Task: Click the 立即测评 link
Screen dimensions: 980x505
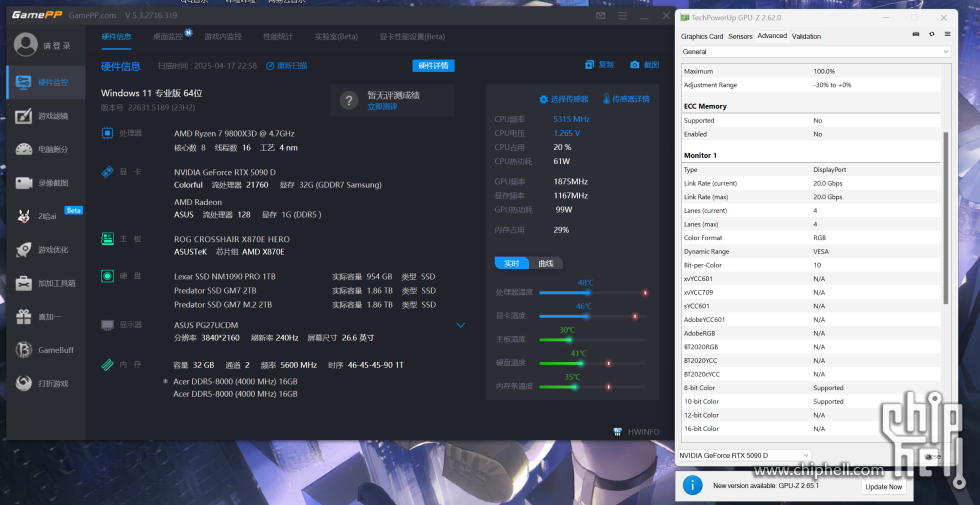Action: coord(382,107)
